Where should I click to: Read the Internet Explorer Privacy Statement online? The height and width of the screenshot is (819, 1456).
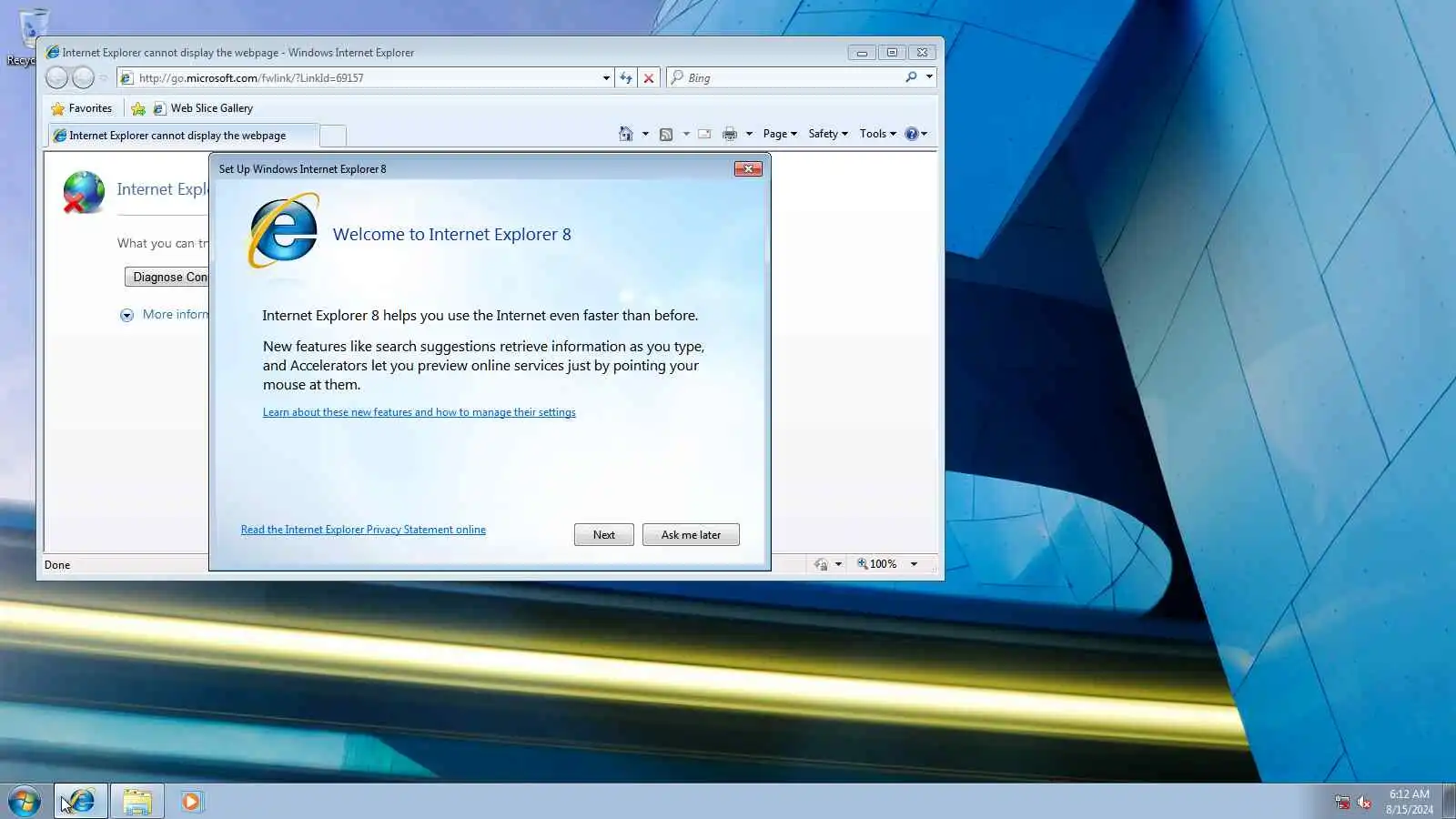click(x=363, y=530)
